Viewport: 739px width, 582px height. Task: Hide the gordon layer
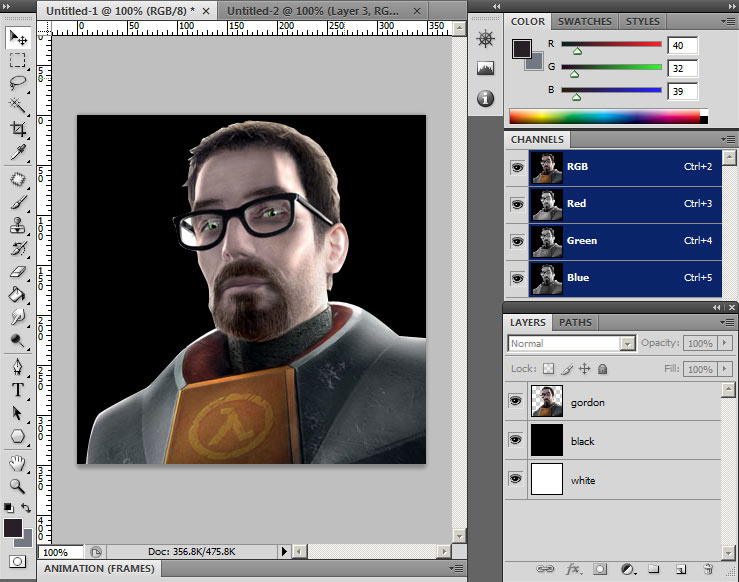pyautogui.click(x=516, y=401)
